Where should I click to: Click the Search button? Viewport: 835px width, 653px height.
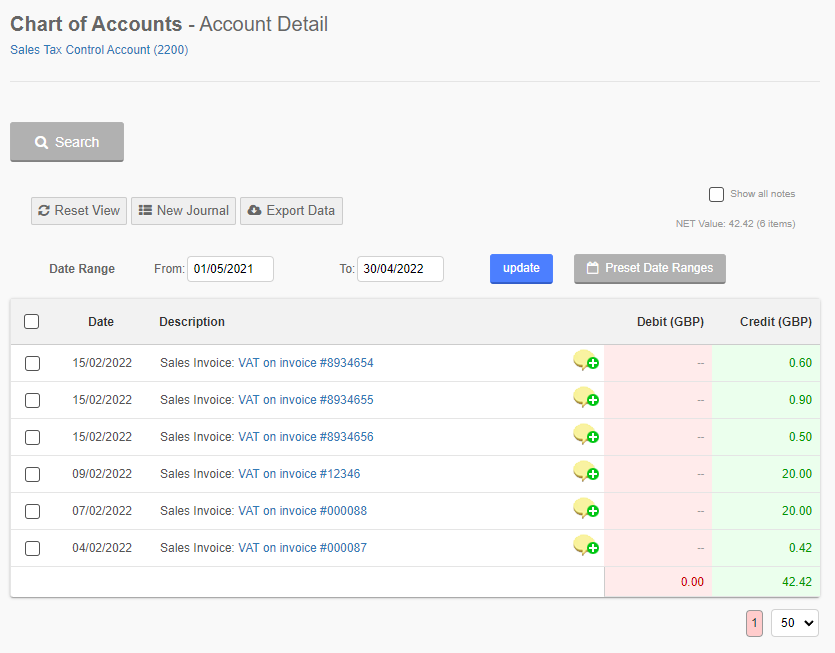click(x=67, y=142)
